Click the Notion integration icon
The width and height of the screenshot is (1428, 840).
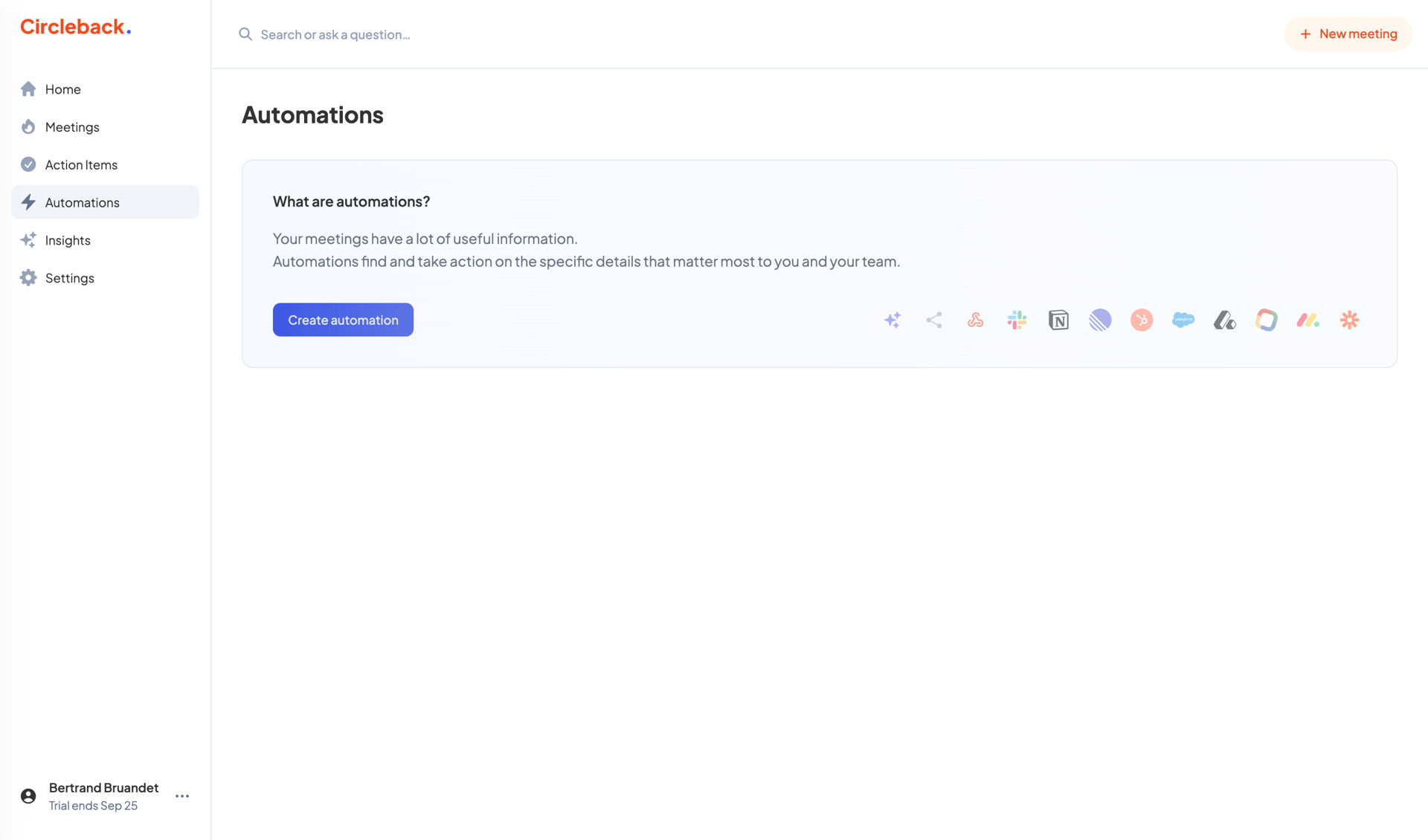click(x=1059, y=320)
